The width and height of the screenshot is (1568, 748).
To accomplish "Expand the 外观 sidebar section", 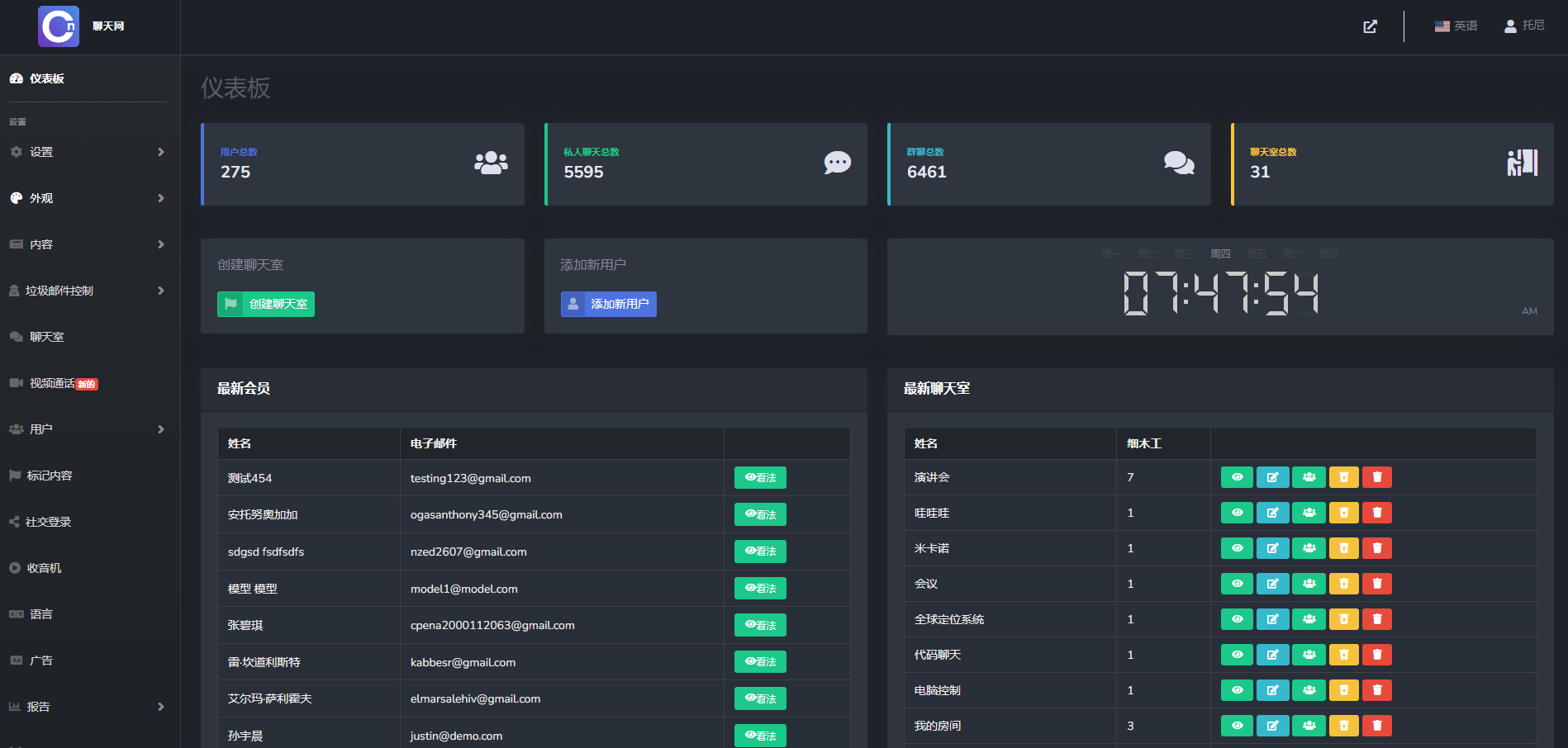I will (x=87, y=198).
